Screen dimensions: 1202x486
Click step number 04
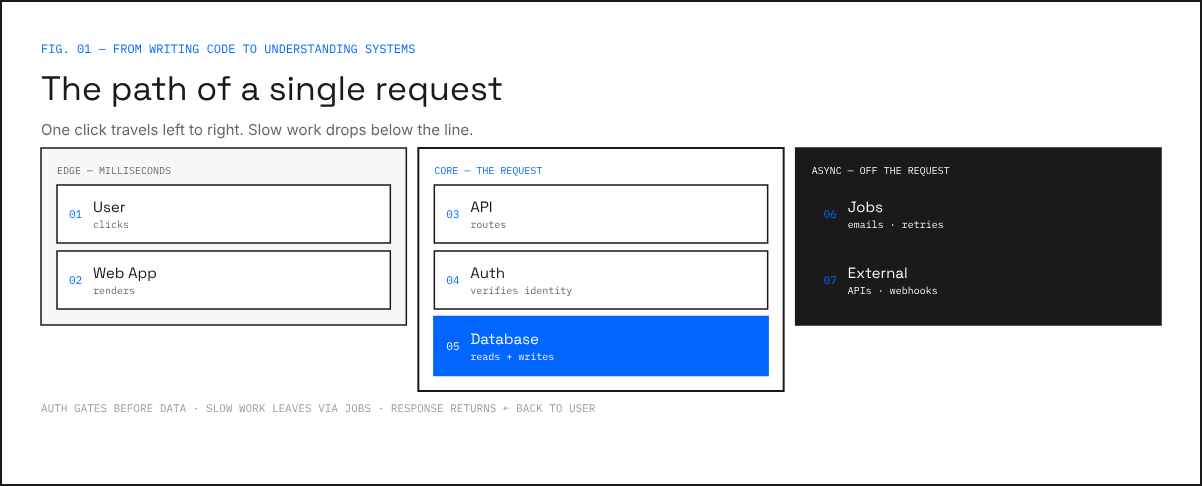click(x=453, y=281)
